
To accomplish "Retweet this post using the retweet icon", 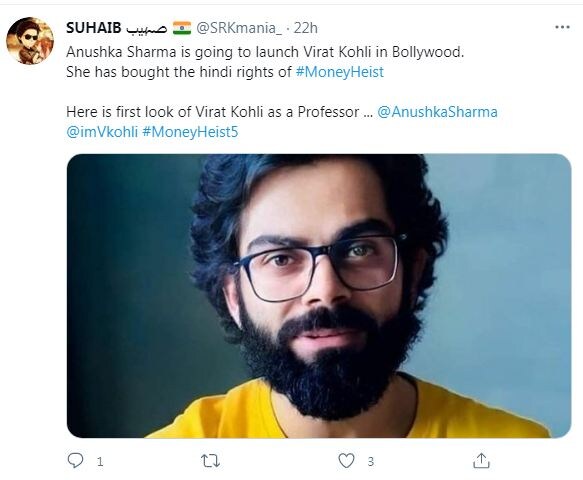I will click(210, 461).
